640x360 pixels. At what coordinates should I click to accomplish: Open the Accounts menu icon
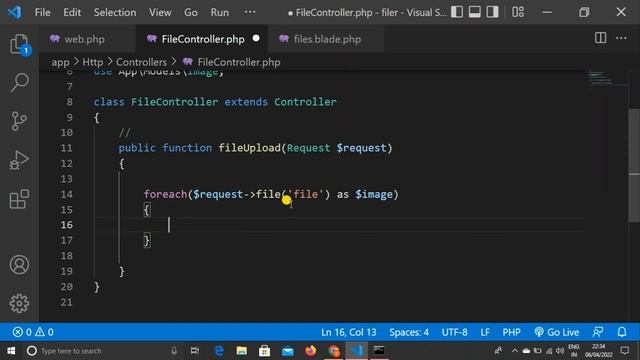(x=19, y=264)
